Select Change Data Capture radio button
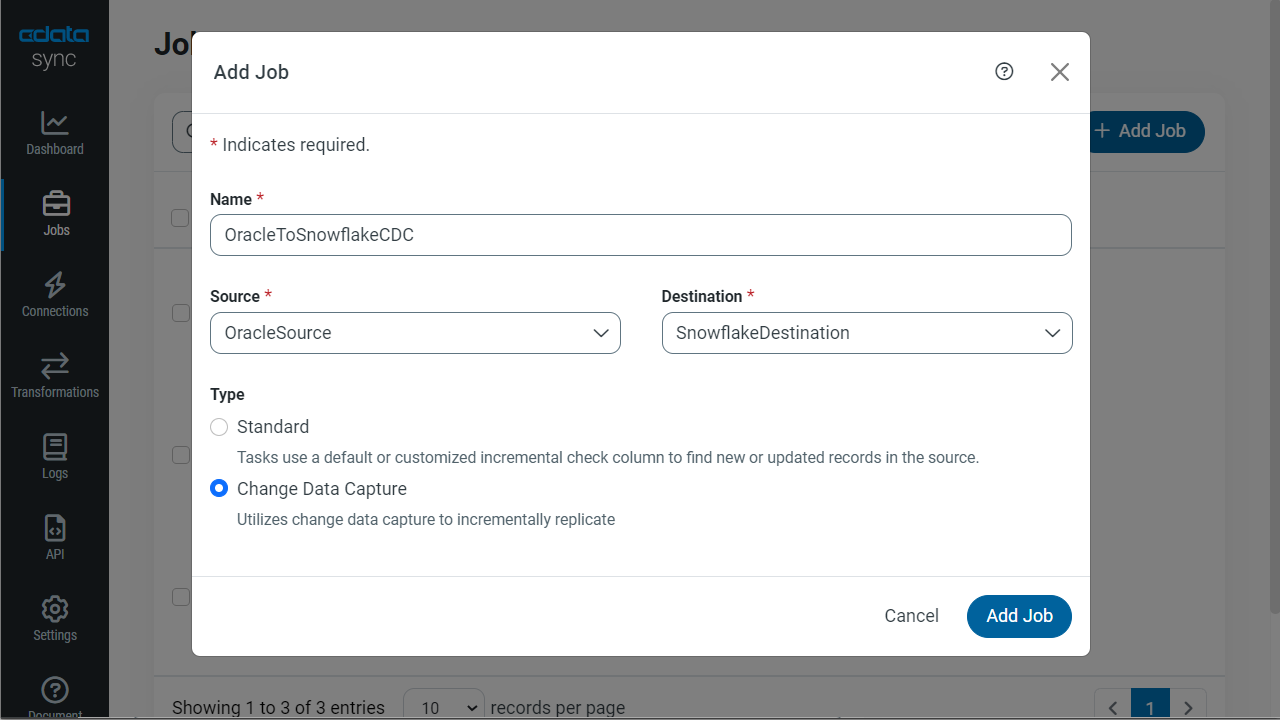The image size is (1280, 720). [219, 489]
